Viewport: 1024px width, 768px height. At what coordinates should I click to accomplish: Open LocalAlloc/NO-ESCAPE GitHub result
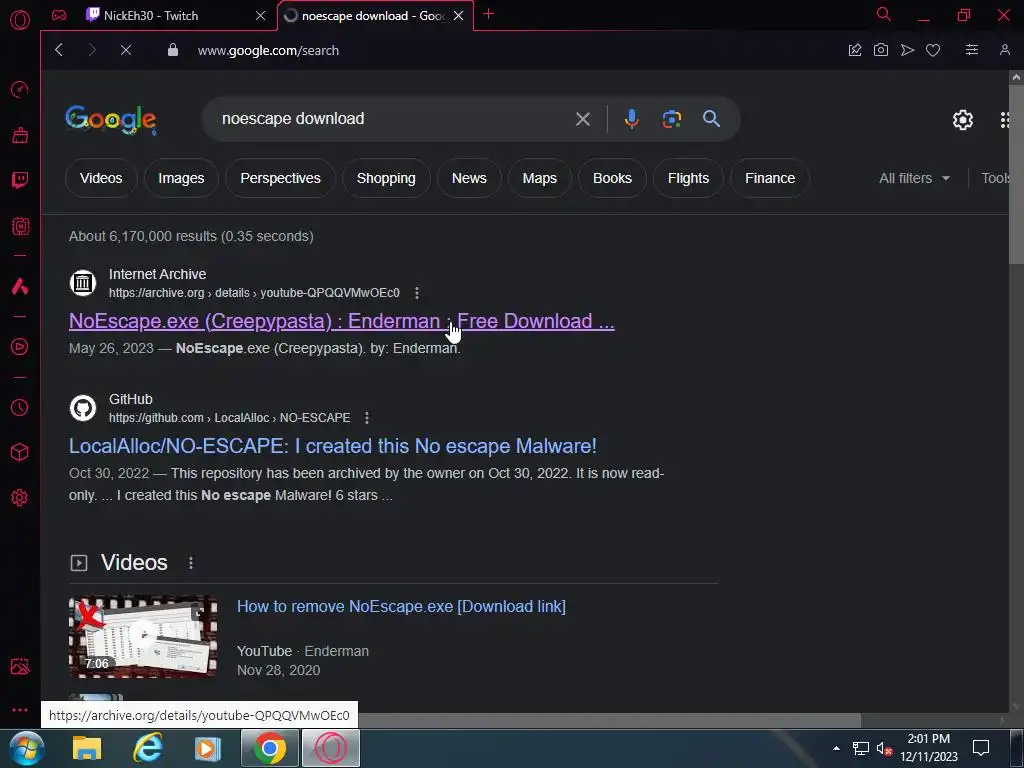tap(332, 446)
